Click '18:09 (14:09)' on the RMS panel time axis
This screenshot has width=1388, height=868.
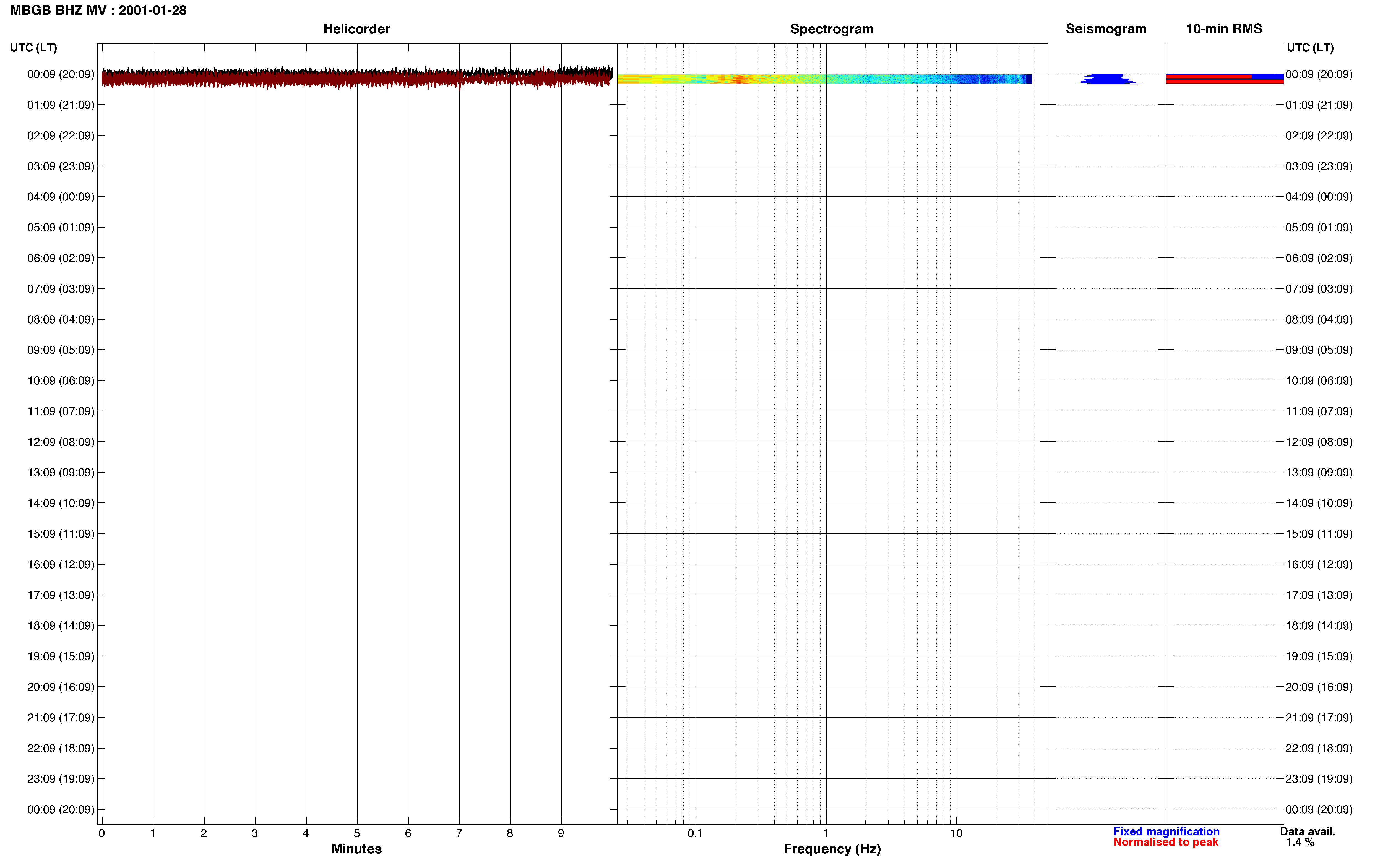pos(1319,626)
